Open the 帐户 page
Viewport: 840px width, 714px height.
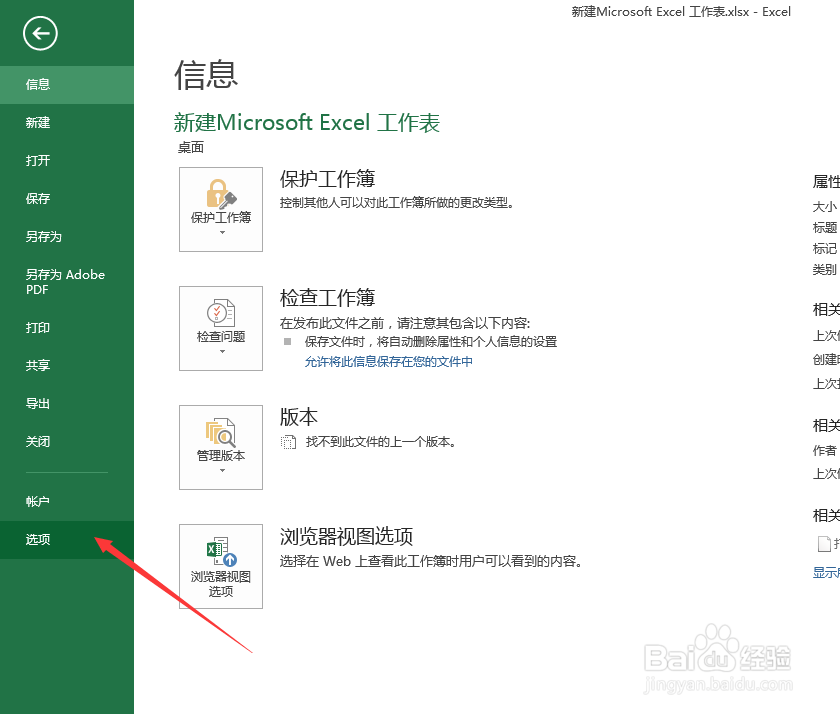(67, 501)
